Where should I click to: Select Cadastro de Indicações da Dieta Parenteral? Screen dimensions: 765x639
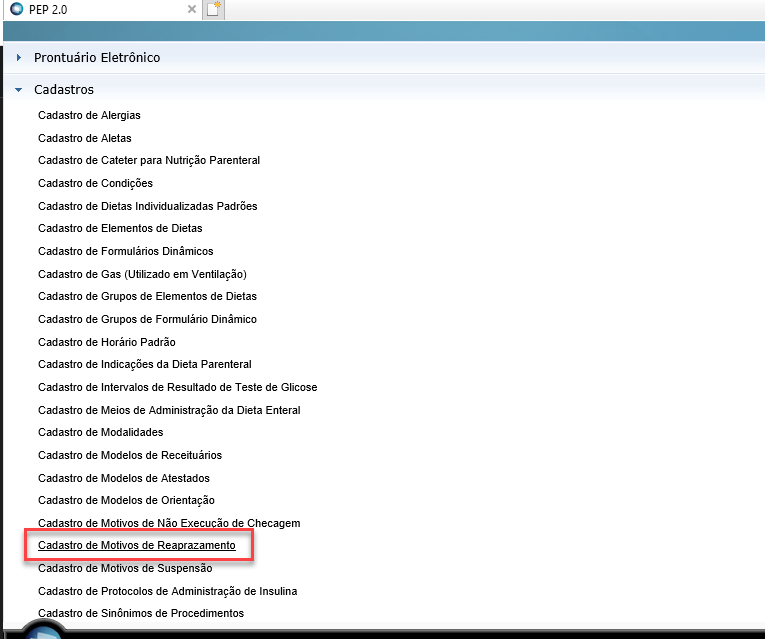point(145,364)
